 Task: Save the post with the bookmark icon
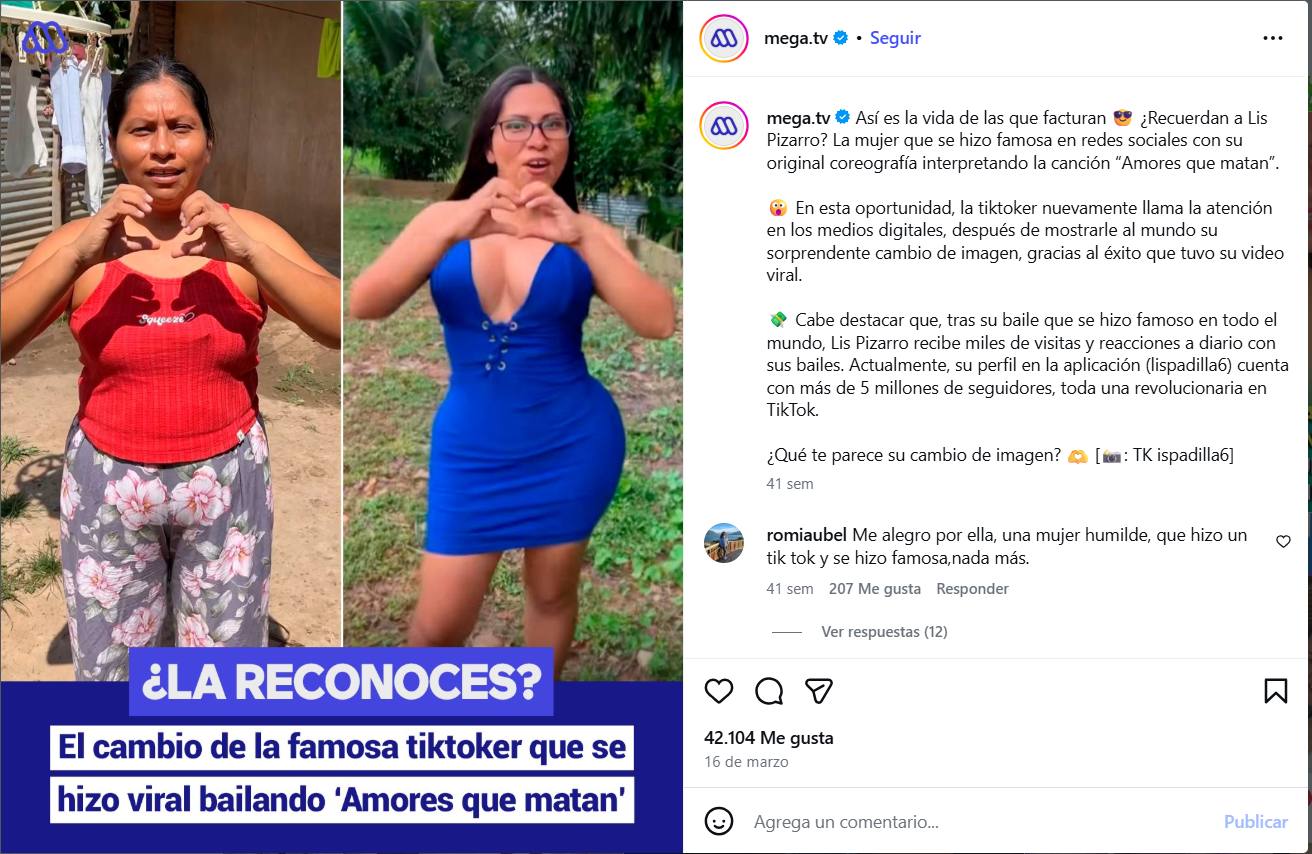1276,691
